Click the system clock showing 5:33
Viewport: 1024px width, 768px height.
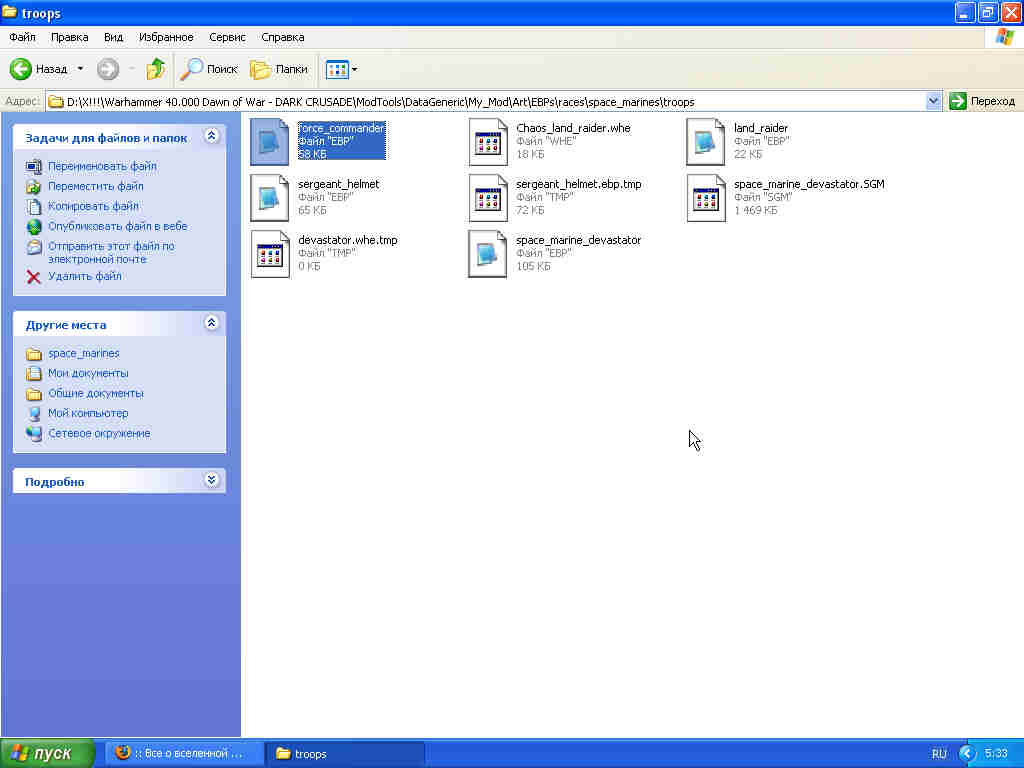point(996,754)
